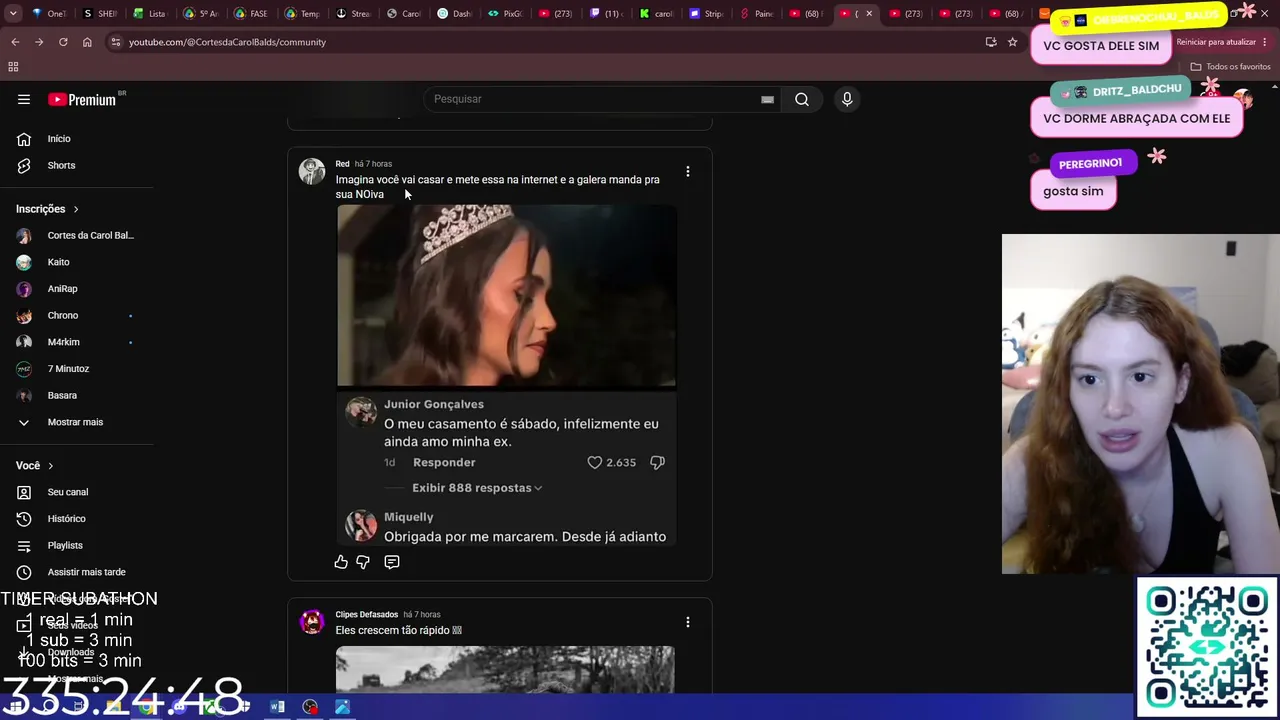Go back in browser history
The image size is (1280, 720).
pyautogui.click(x=15, y=42)
